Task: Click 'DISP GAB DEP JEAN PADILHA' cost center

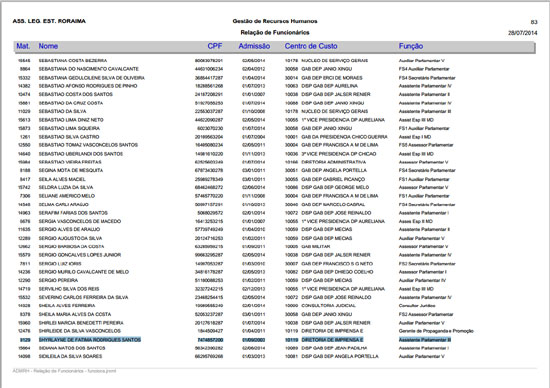Action: click(x=334, y=348)
